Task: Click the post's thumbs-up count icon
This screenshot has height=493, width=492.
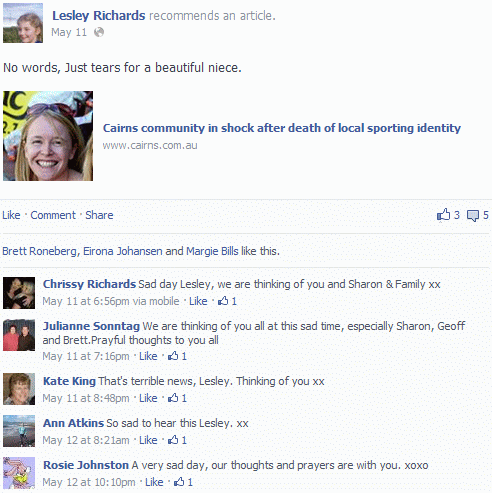Action: [x=443, y=215]
